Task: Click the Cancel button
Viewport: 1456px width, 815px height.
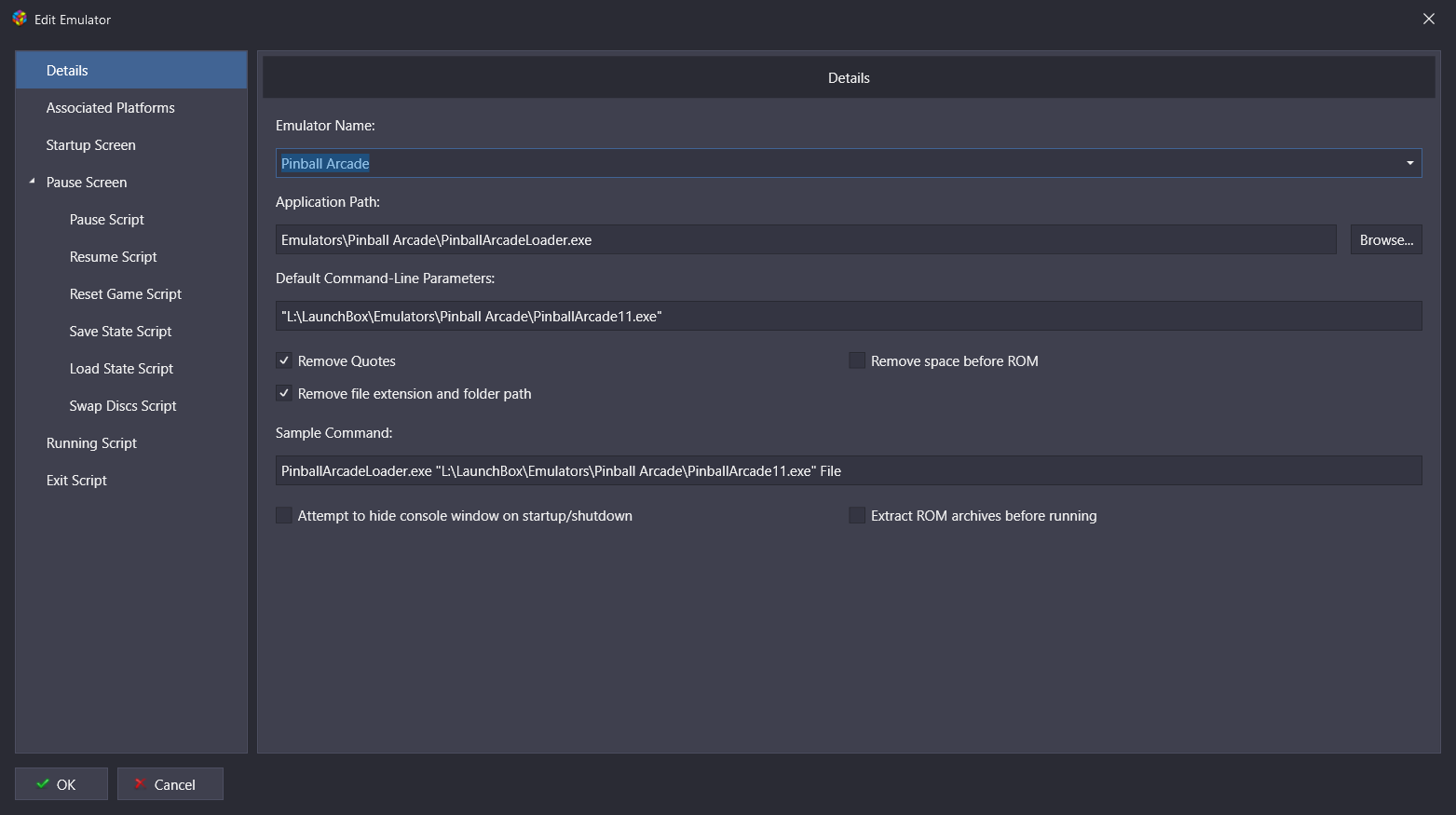Action: (170, 784)
